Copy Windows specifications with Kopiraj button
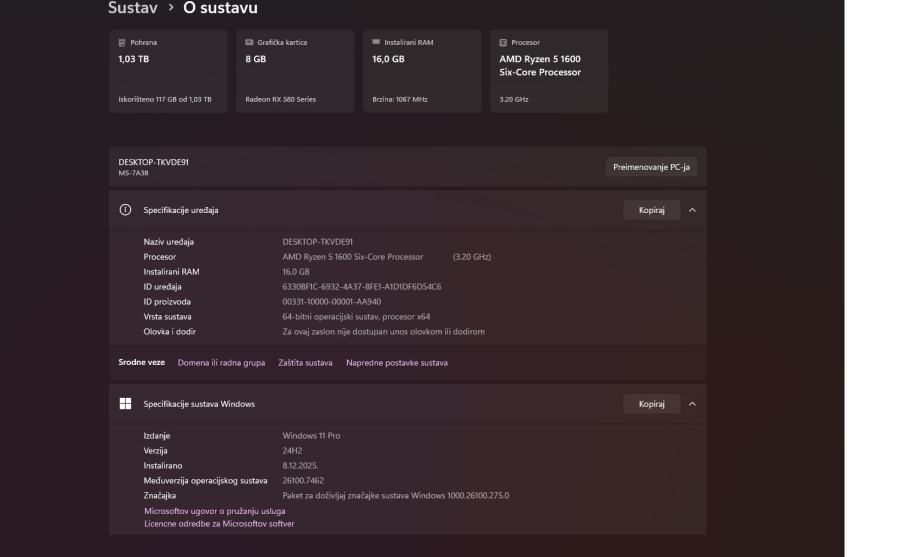The width and height of the screenshot is (920, 557). [651, 403]
